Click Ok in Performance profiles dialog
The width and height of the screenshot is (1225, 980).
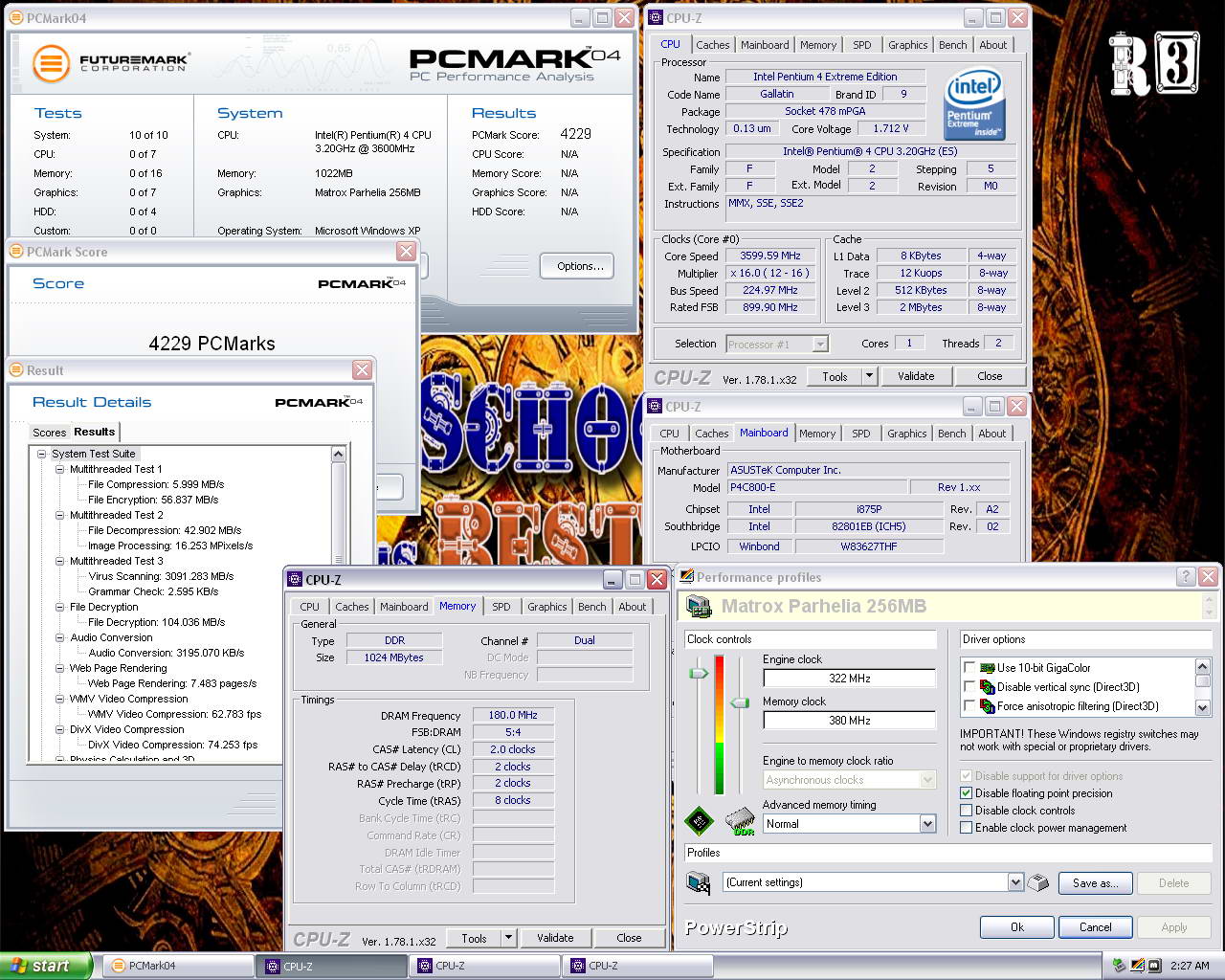point(1017,927)
